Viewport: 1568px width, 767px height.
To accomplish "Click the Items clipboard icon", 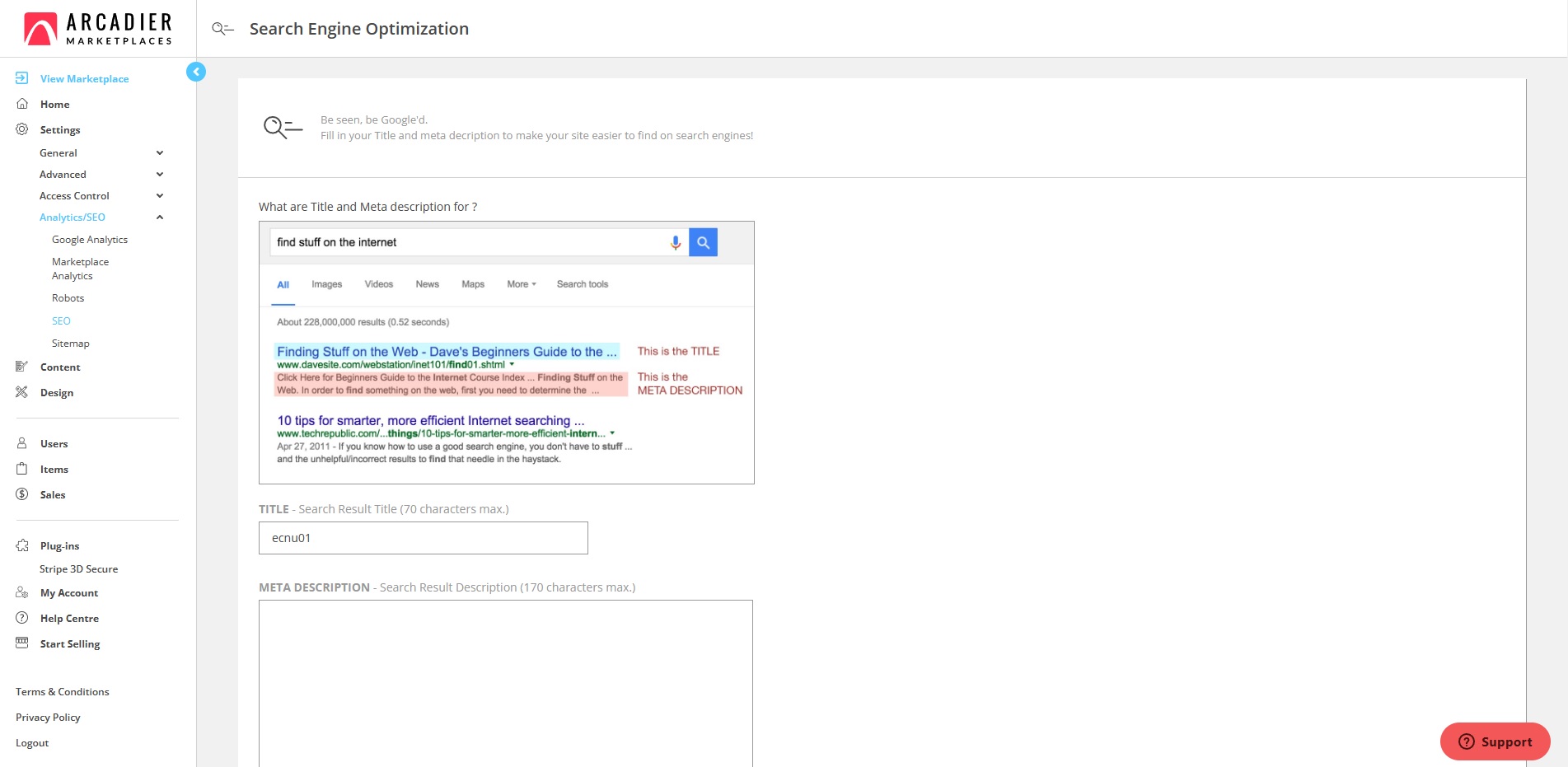I will 22,469.
